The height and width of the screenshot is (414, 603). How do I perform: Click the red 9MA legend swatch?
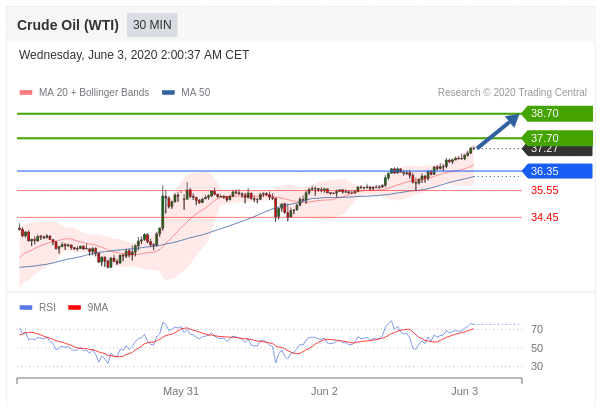click(75, 308)
